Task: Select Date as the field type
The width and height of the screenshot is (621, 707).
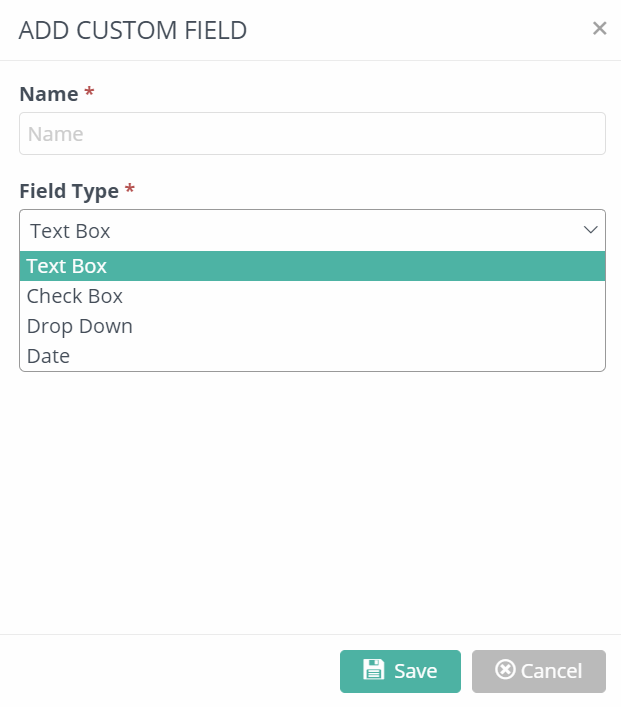Action: pos(48,356)
